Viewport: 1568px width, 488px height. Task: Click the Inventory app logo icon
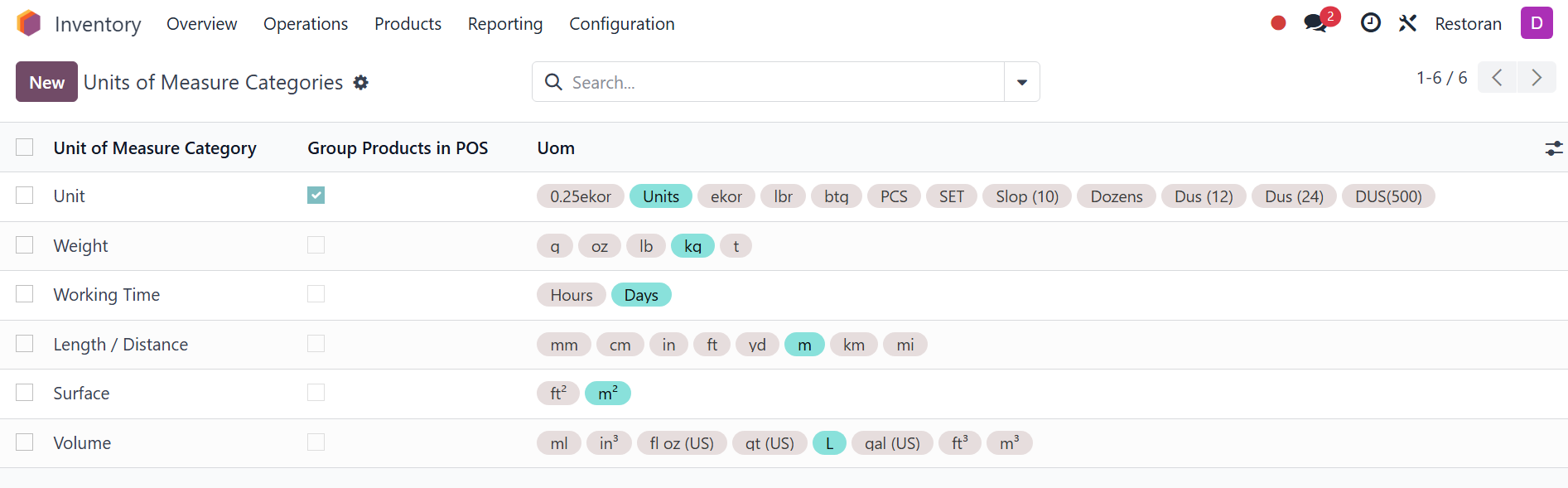click(29, 23)
